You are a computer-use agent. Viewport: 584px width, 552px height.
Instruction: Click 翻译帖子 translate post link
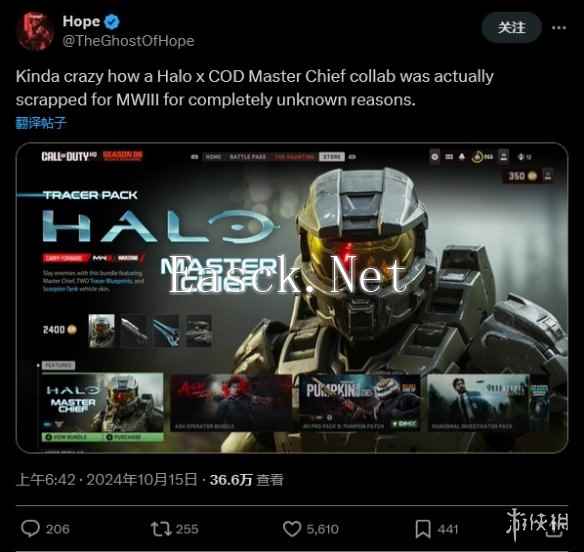tap(41, 123)
